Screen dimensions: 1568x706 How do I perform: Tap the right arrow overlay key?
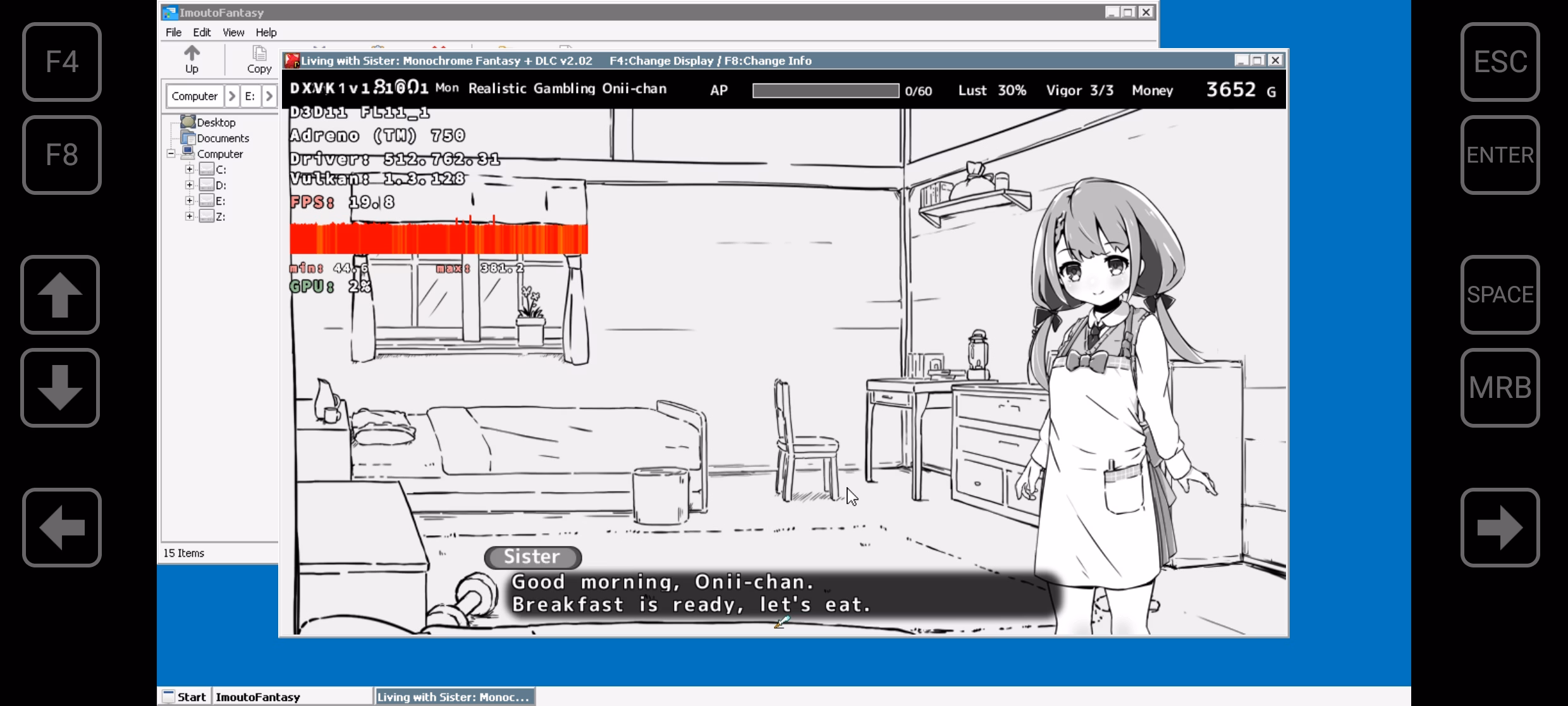pos(1500,528)
